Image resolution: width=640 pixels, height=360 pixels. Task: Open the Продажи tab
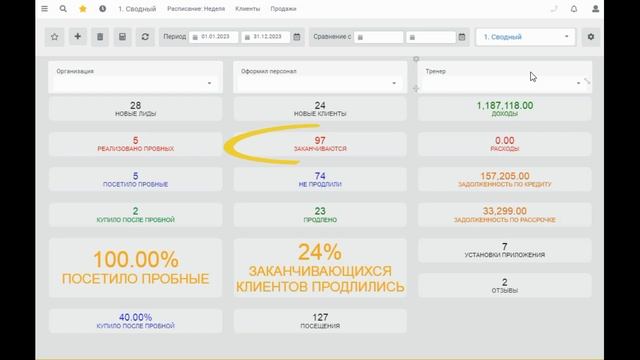tap(283, 9)
